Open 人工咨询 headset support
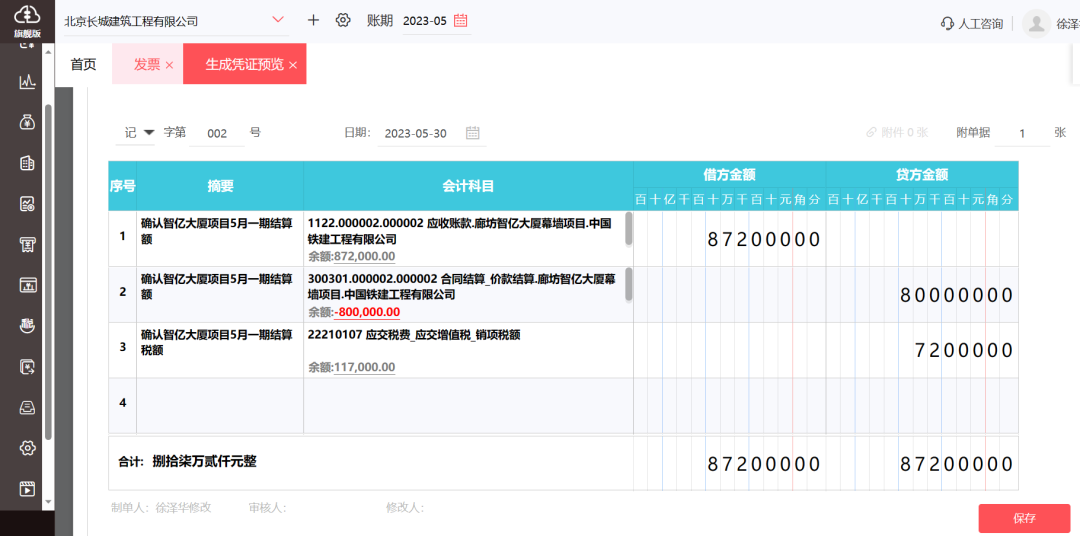The height and width of the screenshot is (536, 1080). [x=971, y=23]
